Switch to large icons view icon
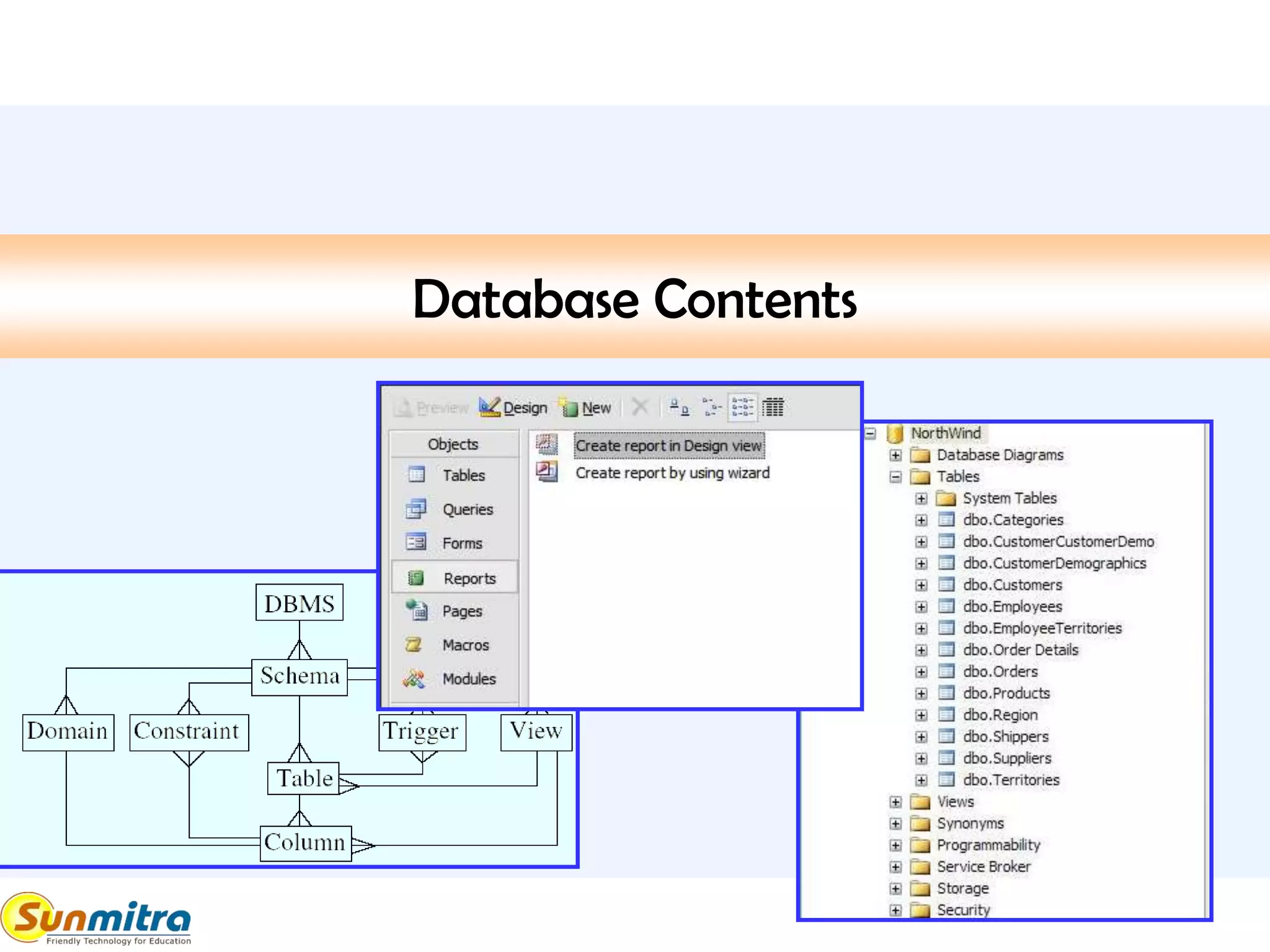 [679, 407]
